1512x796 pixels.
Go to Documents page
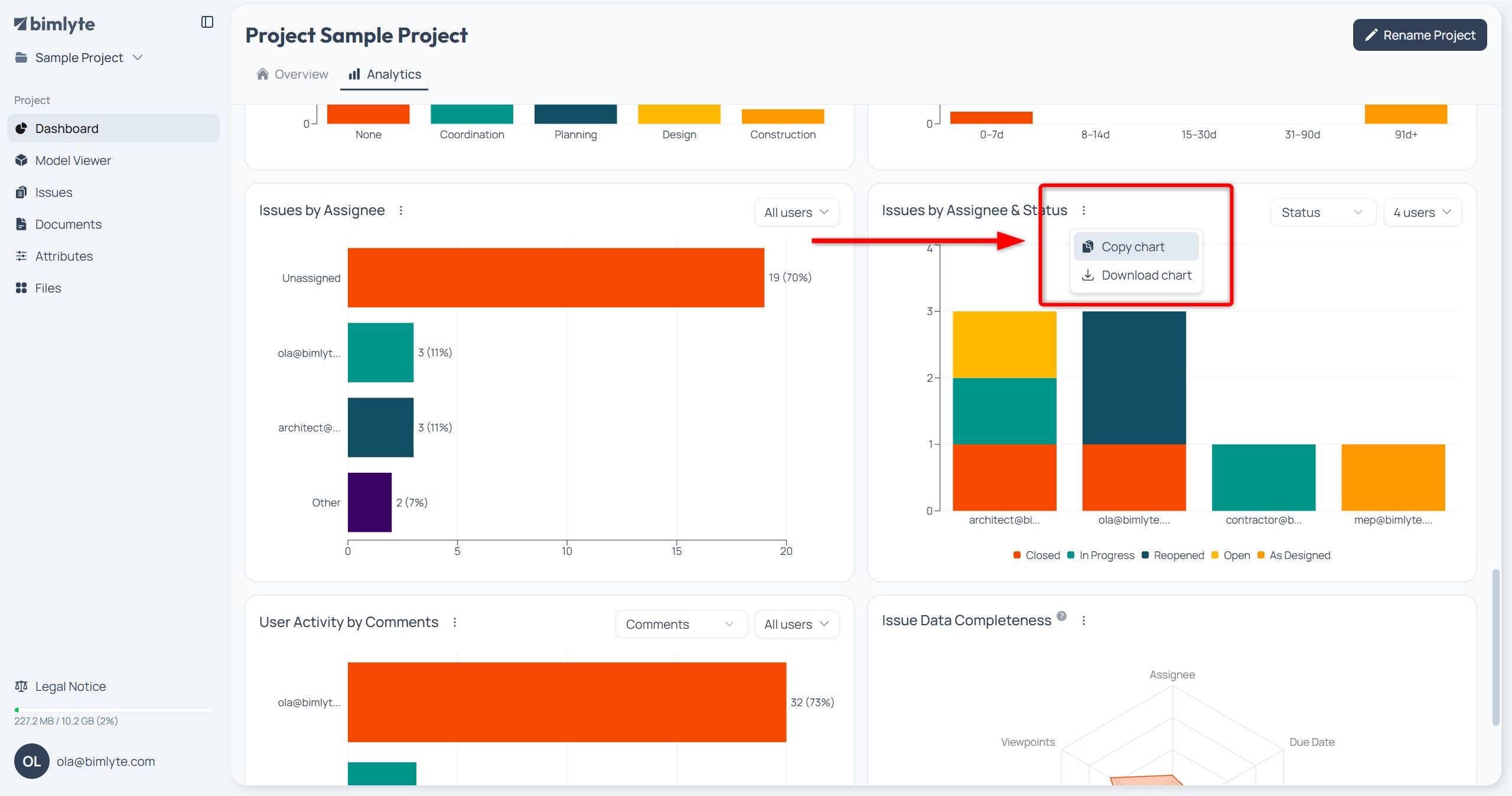(x=113, y=224)
